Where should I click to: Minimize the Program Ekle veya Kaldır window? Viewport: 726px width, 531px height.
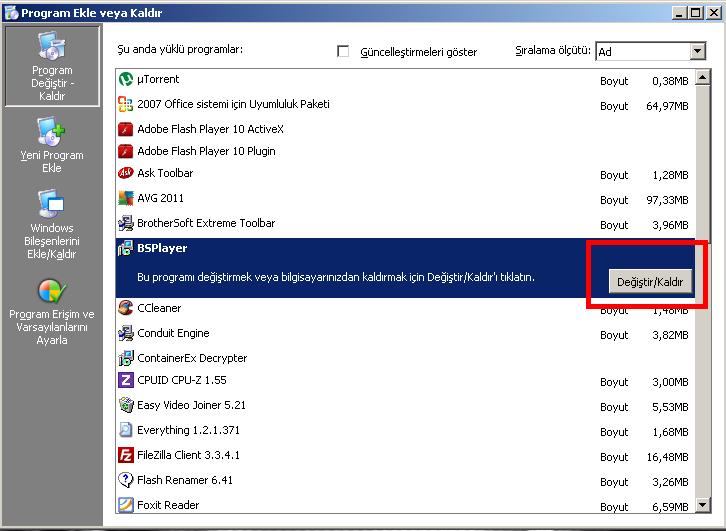679,12
